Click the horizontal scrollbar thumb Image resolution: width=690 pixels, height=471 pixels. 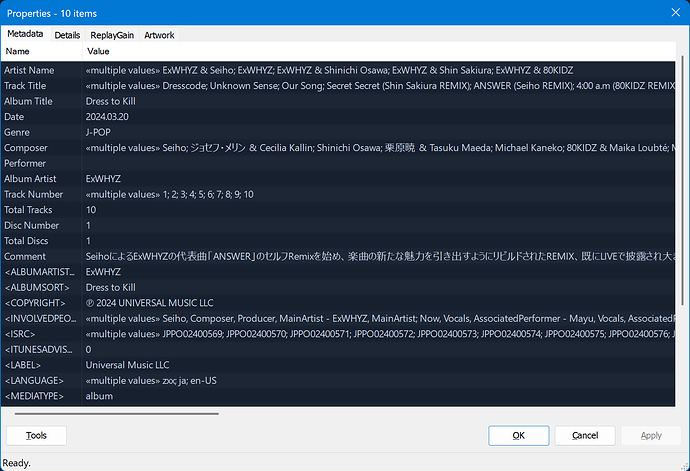pos(117,414)
